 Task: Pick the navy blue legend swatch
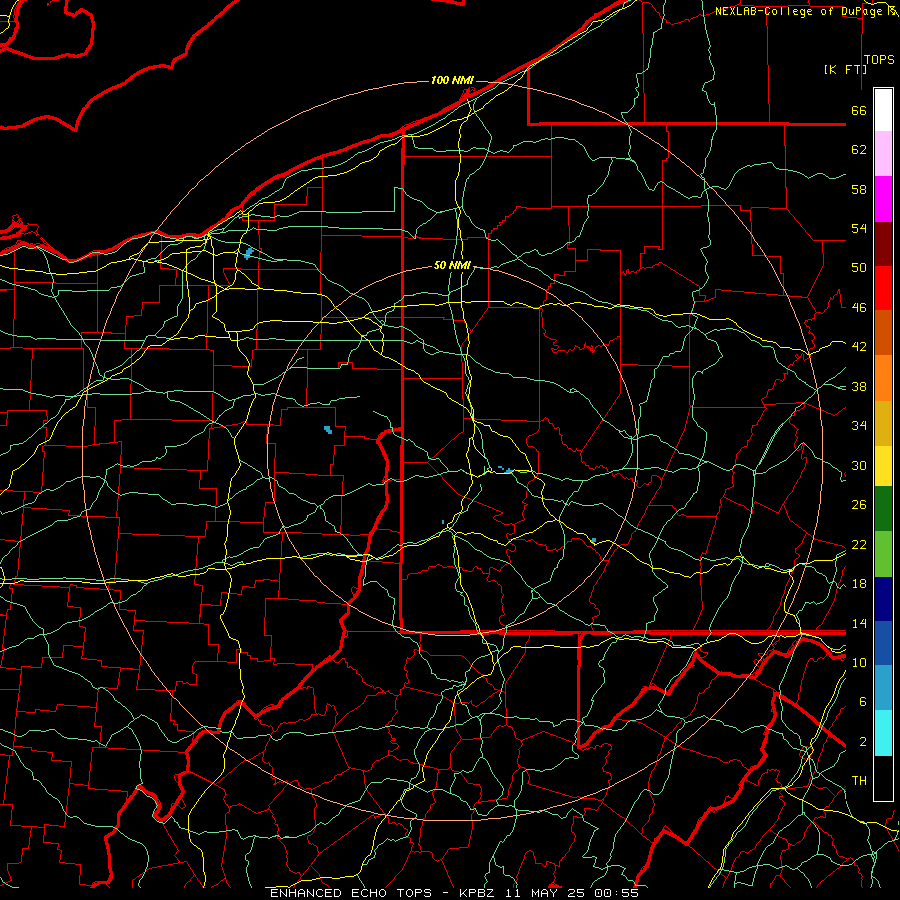pyautogui.click(x=883, y=599)
